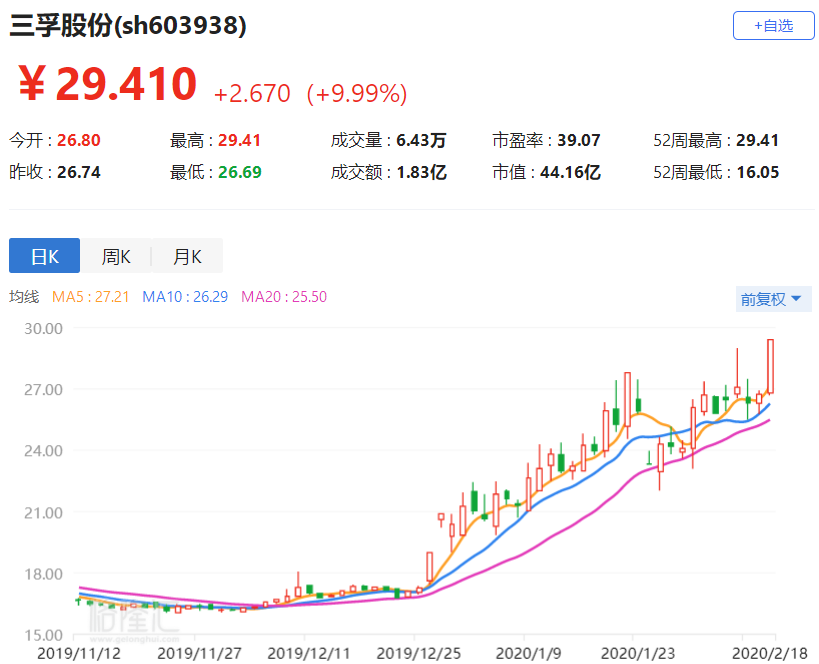819x664 pixels.
Task: Click the 昨收 previous close 26.74
Action: click(x=78, y=172)
